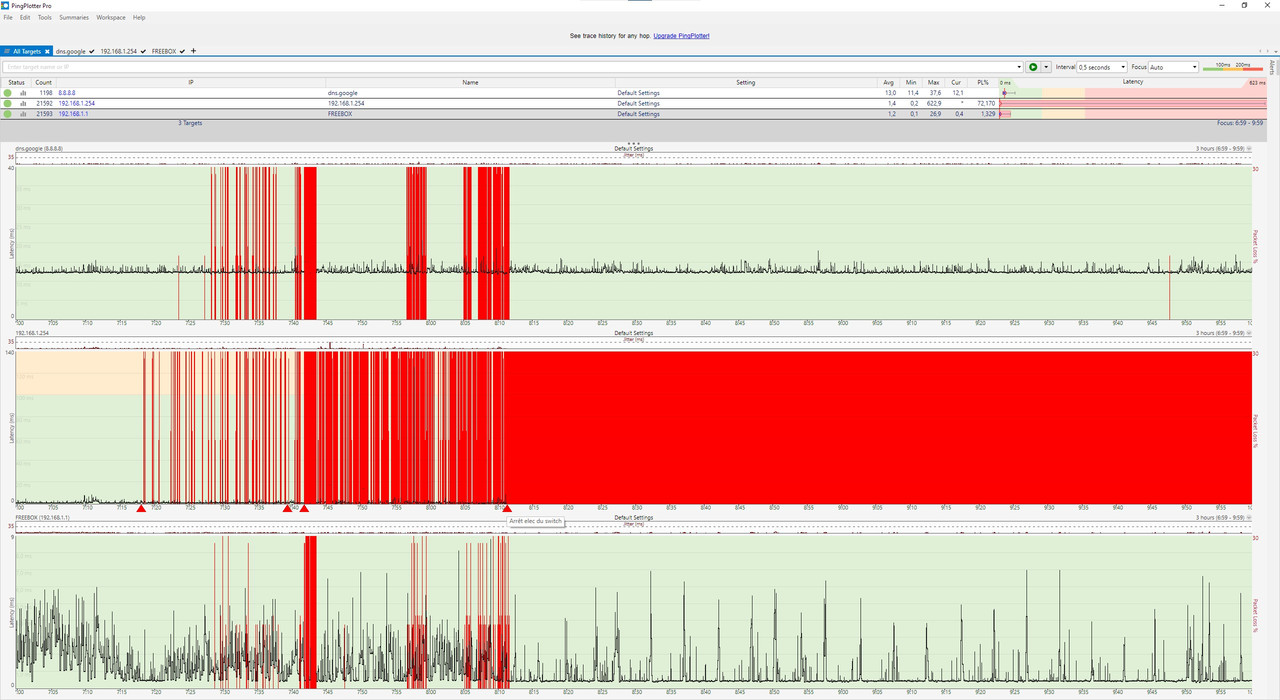Sort by the Setting column header
This screenshot has width=1280, height=700.
(746, 82)
